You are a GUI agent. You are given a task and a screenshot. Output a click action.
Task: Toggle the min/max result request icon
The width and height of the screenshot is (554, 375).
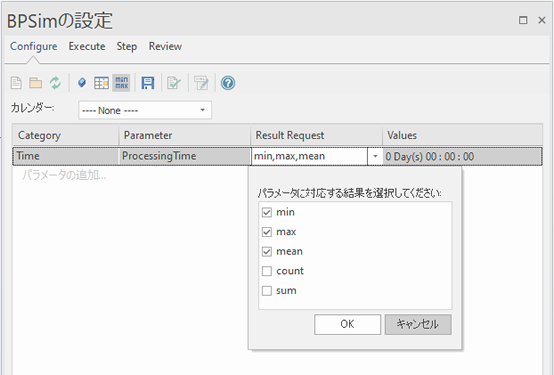pyautogui.click(x=121, y=83)
